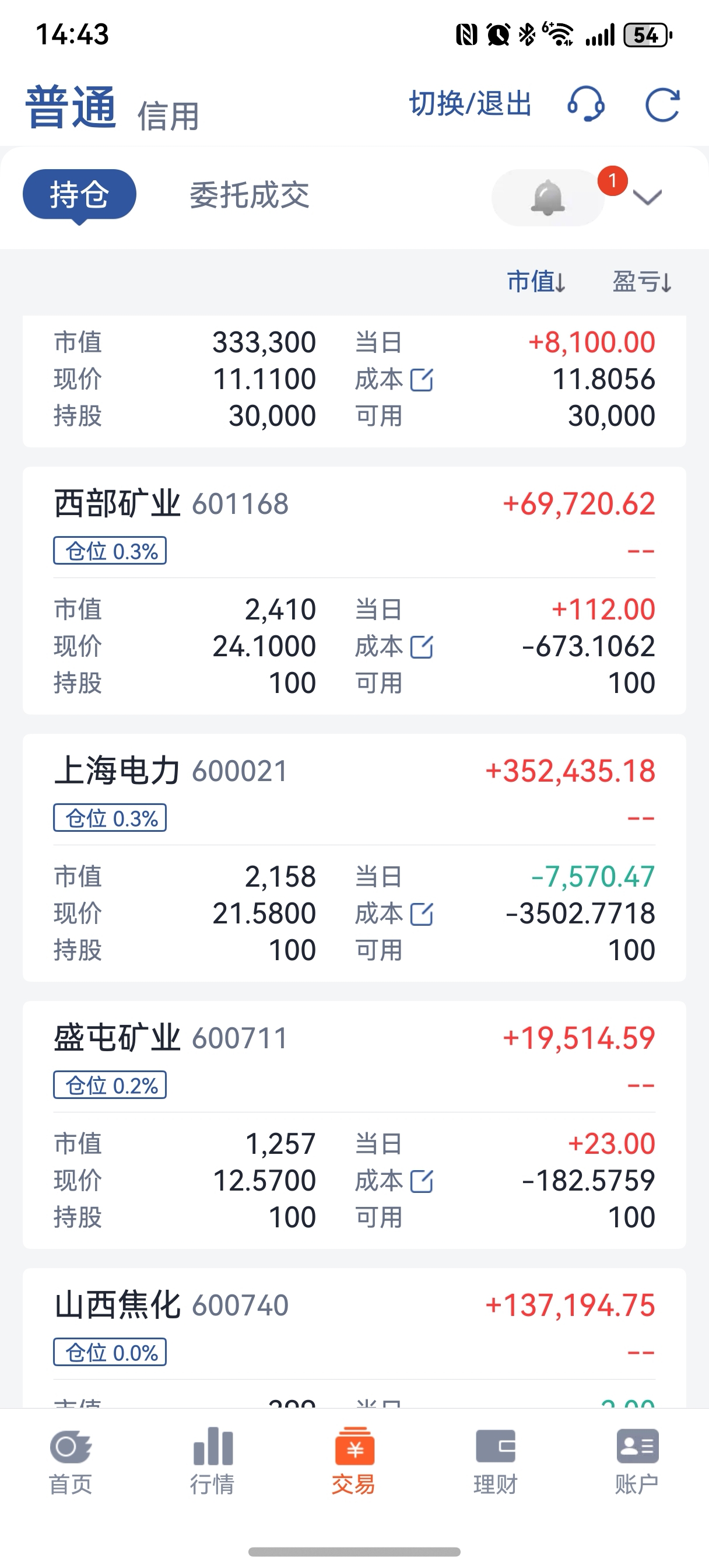709x1568 pixels.
Task: Switch to 信用 account mode
Action: pos(169,116)
